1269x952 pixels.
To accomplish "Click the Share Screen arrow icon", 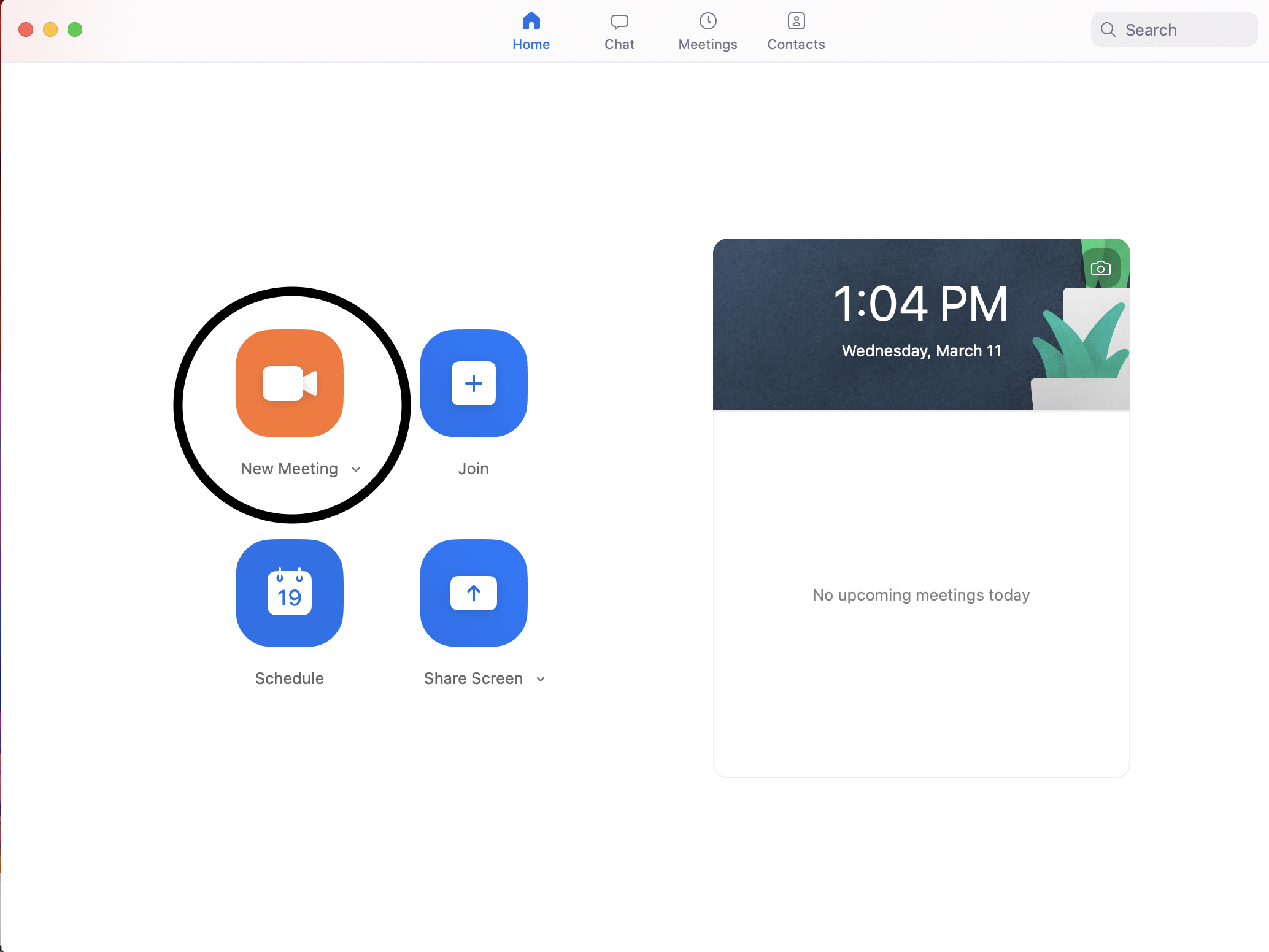I will coord(473,593).
